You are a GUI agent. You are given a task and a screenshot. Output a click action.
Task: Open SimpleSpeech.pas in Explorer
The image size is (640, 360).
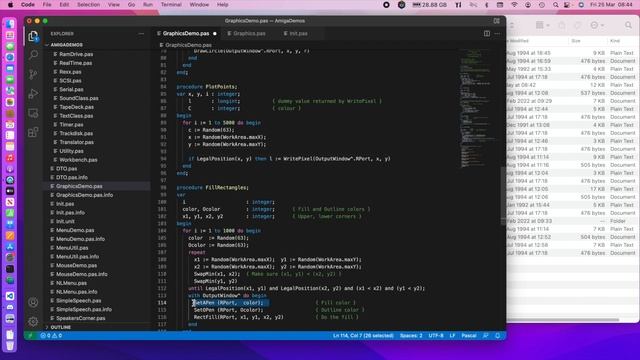click(78, 300)
